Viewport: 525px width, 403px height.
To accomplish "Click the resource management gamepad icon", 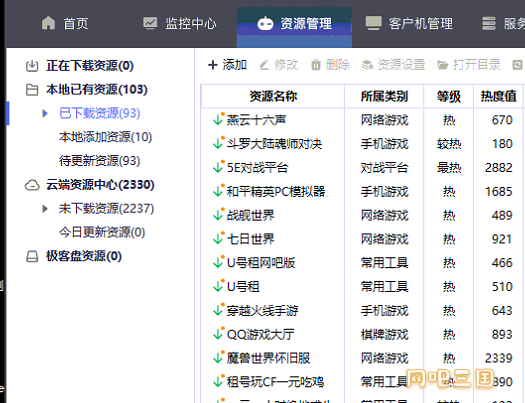I will 265,23.
